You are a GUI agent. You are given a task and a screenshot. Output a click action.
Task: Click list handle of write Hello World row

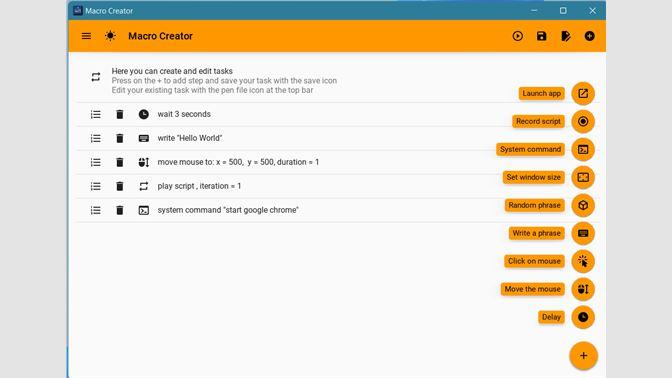[x=96, y=138]
